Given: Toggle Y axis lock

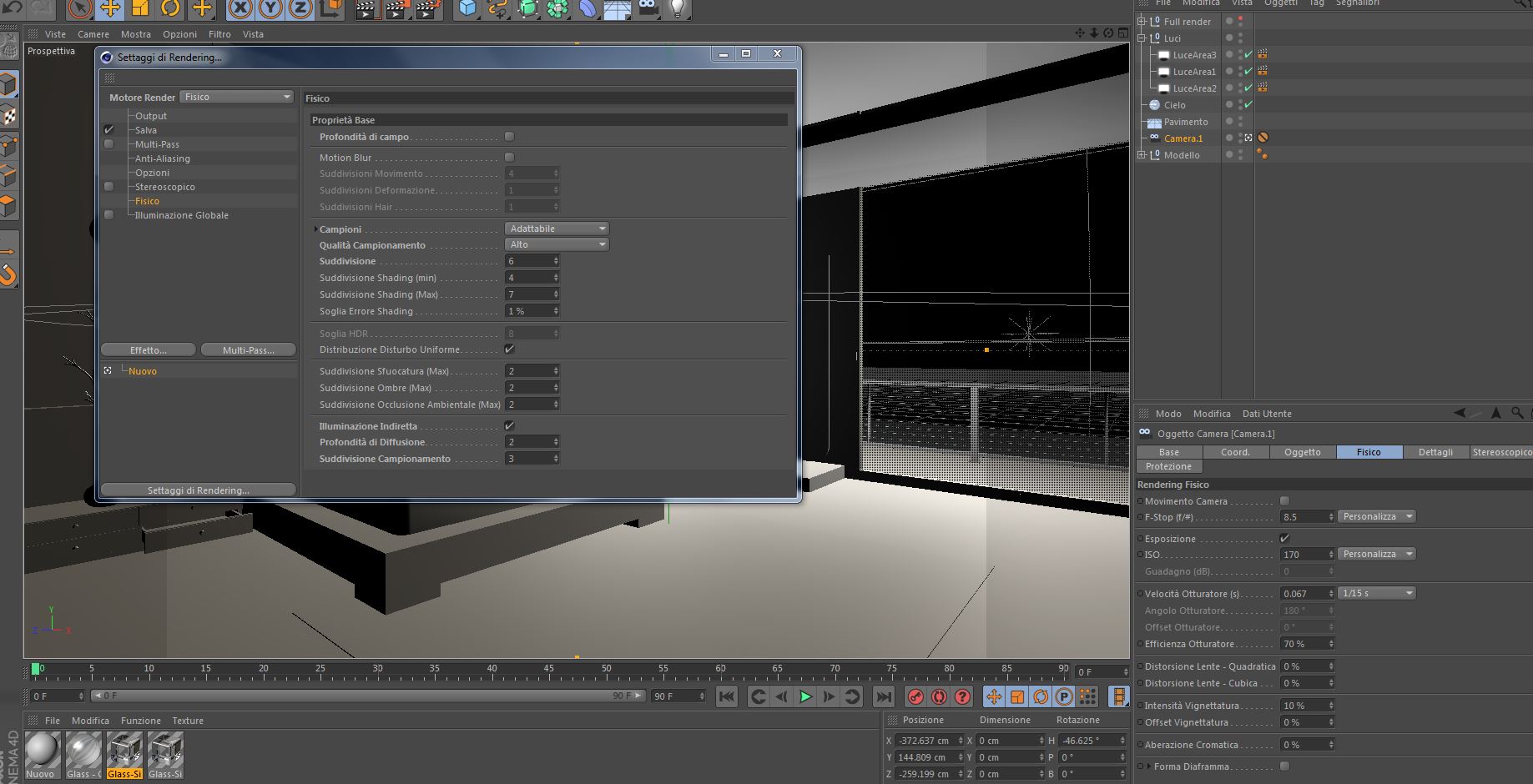Looking at the screenshot, I should pyautogui.click(x=270, y=8).
